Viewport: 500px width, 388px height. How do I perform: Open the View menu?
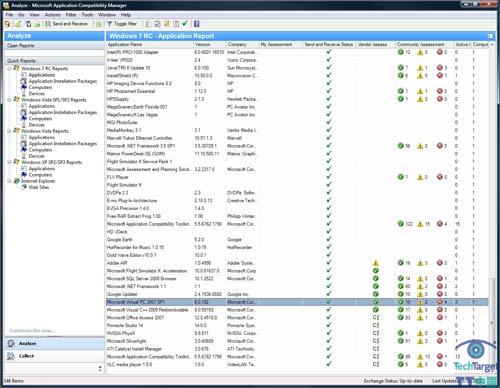pos(34,15)
